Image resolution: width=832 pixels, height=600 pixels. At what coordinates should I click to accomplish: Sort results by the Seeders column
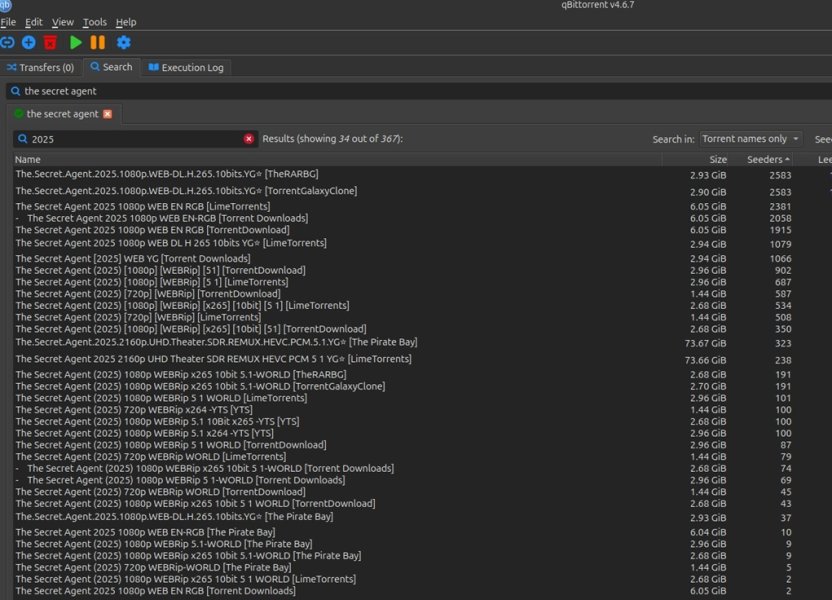pos(767,159)
